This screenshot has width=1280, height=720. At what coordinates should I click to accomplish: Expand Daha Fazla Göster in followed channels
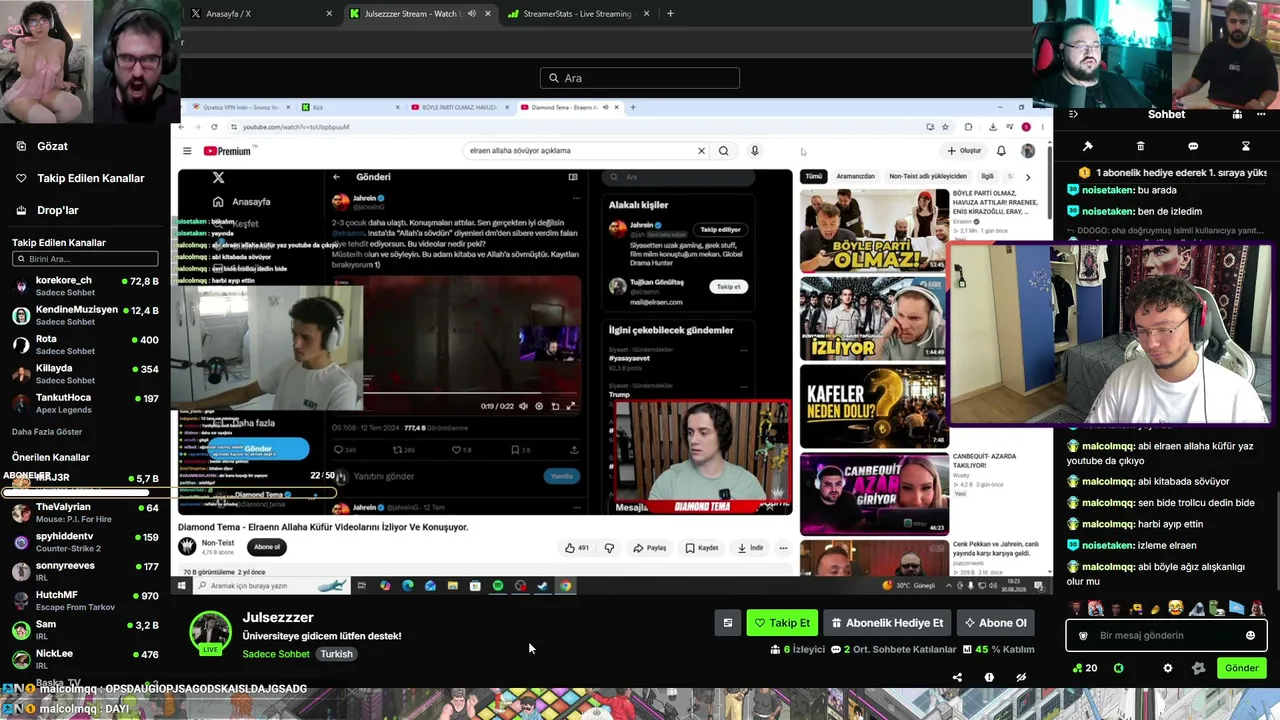point(47,432)
